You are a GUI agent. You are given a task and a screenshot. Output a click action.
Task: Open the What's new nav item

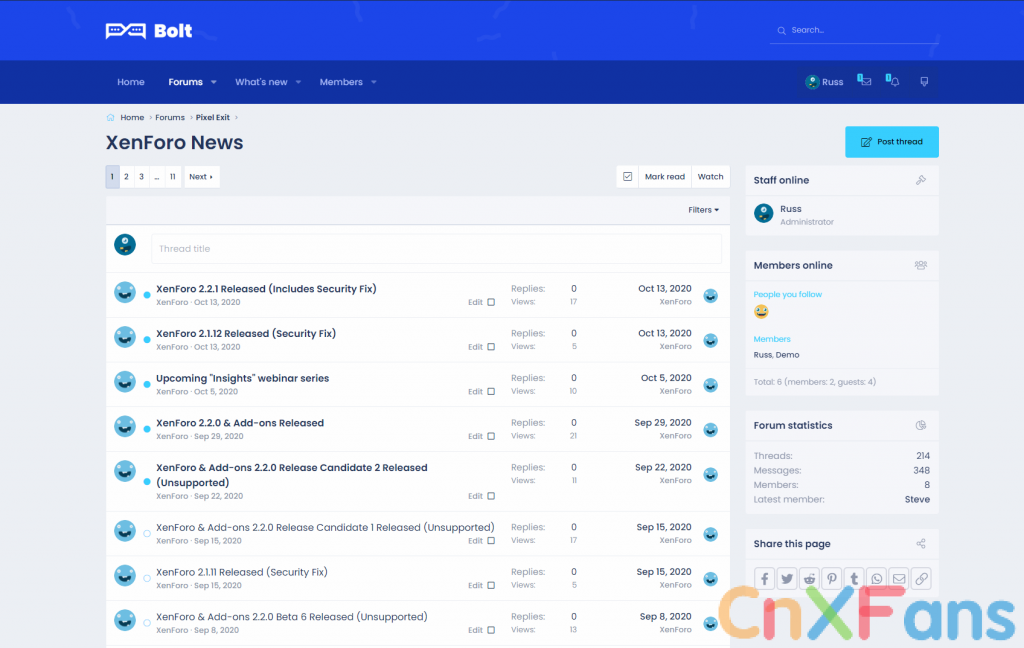tap(261, 82)
